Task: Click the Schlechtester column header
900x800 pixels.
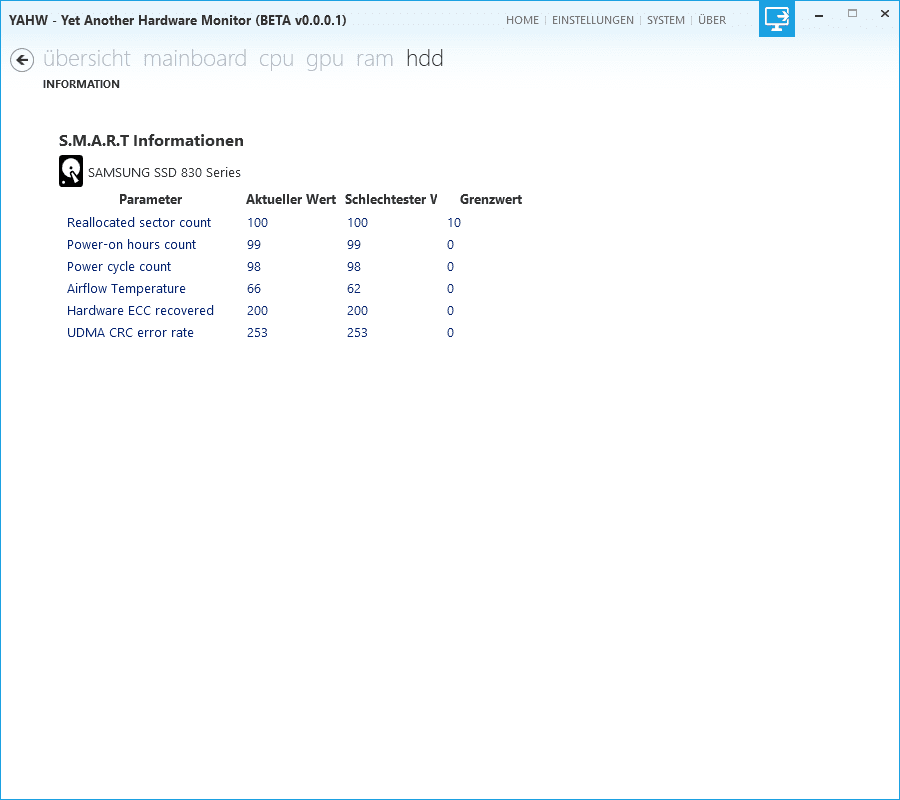Action: (x=391, y=200)
